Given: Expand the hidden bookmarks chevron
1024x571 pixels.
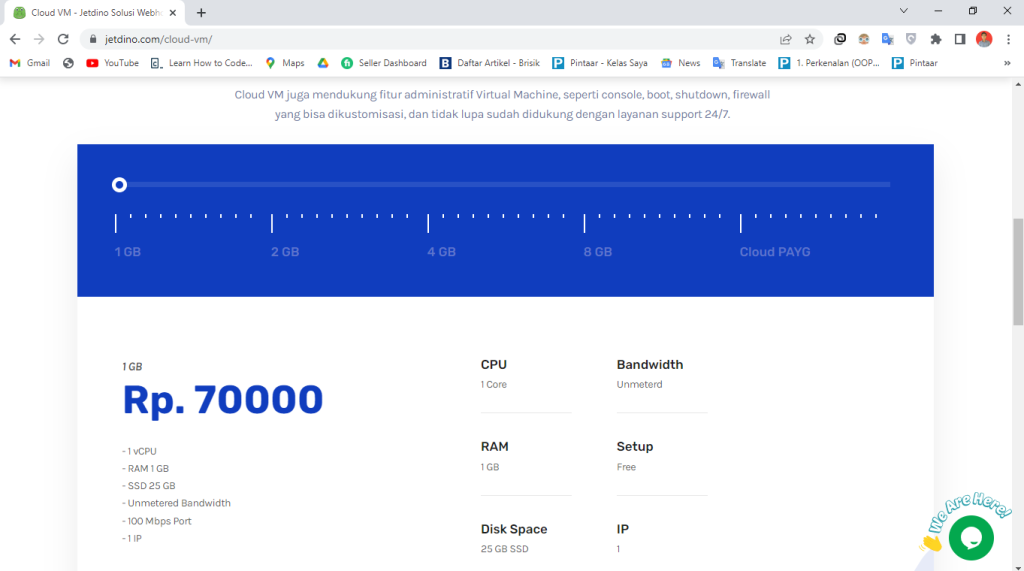Looking at the screenshot, I should (x=1007, y=63).
